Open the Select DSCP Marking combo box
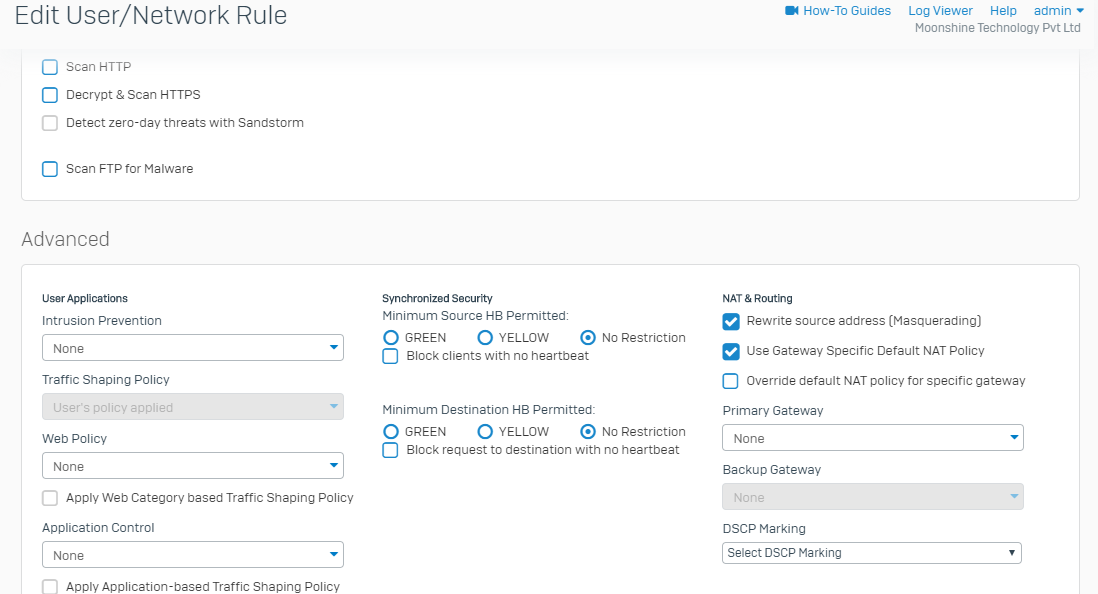Screen dimensions: 1098x594 click(872, 553)
